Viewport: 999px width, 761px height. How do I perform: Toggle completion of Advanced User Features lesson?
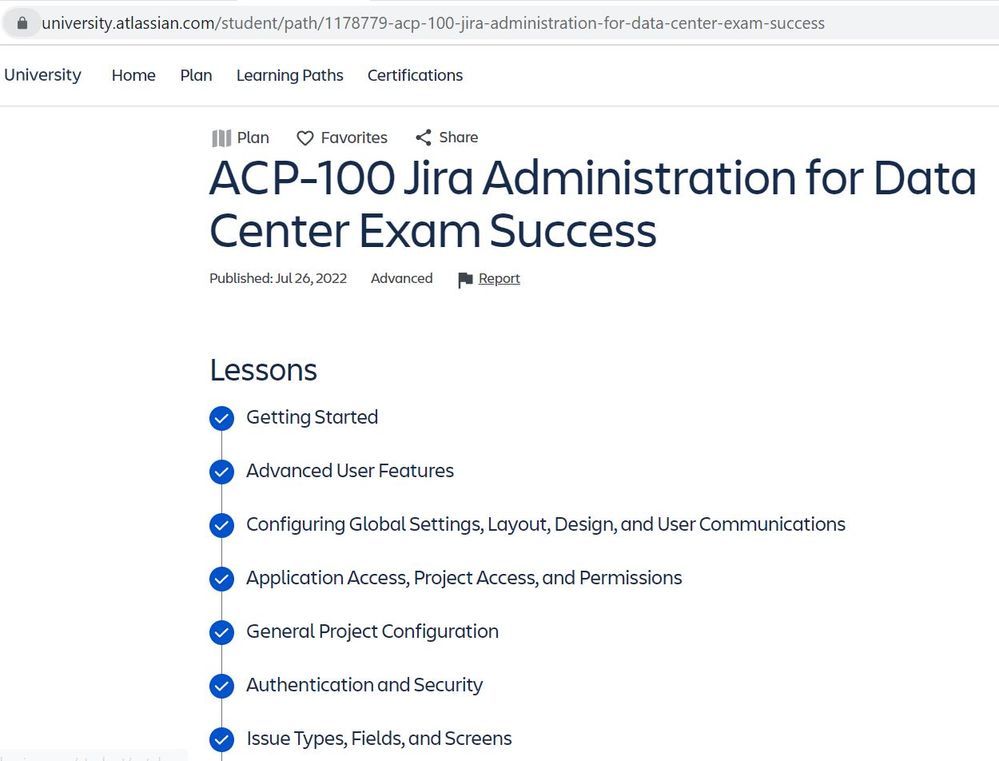pyautogui.click(x=221, y=471)
